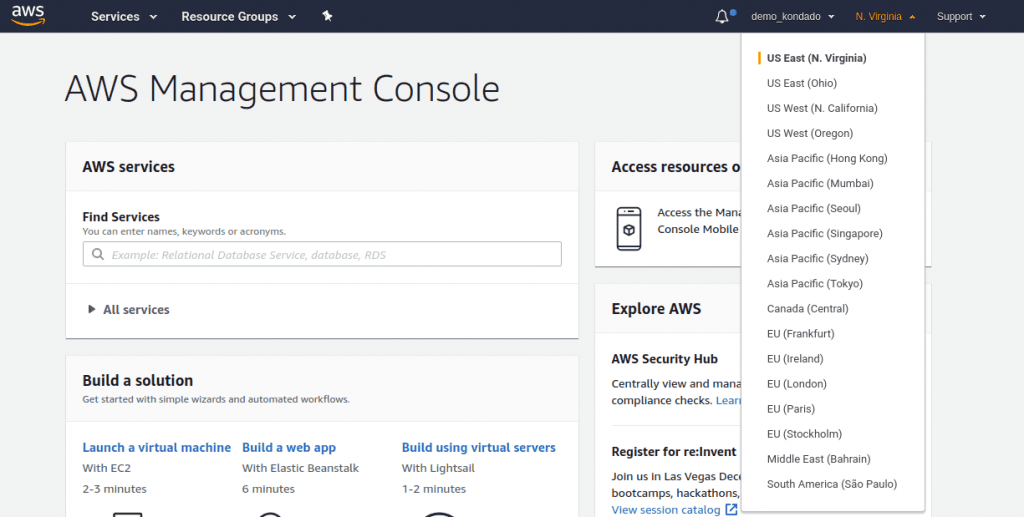Click the Console Mobile App phone icon
The height and width of the screenshot is (517, 1024).
pyautogui.click(x=628, y=229)
